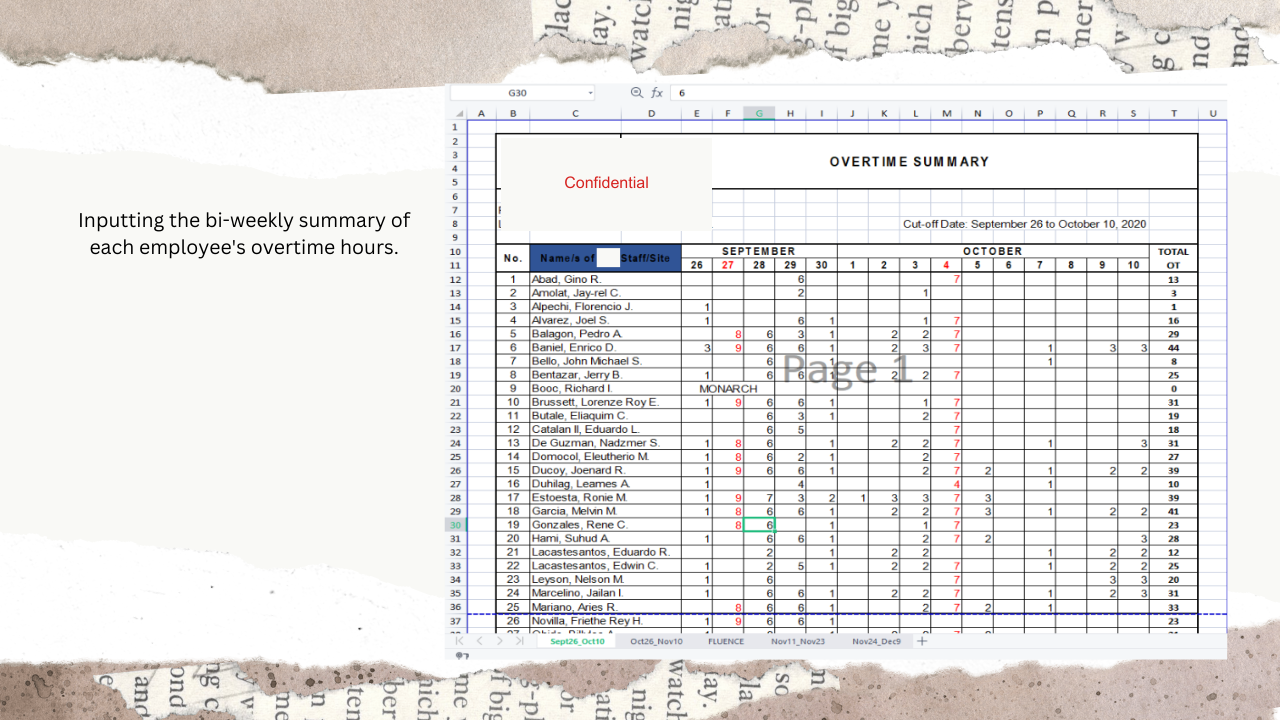Open the Oct26_Nov10 sheet tab
This screenshot has width=1280, height=720.
click(x=656, y=641)
